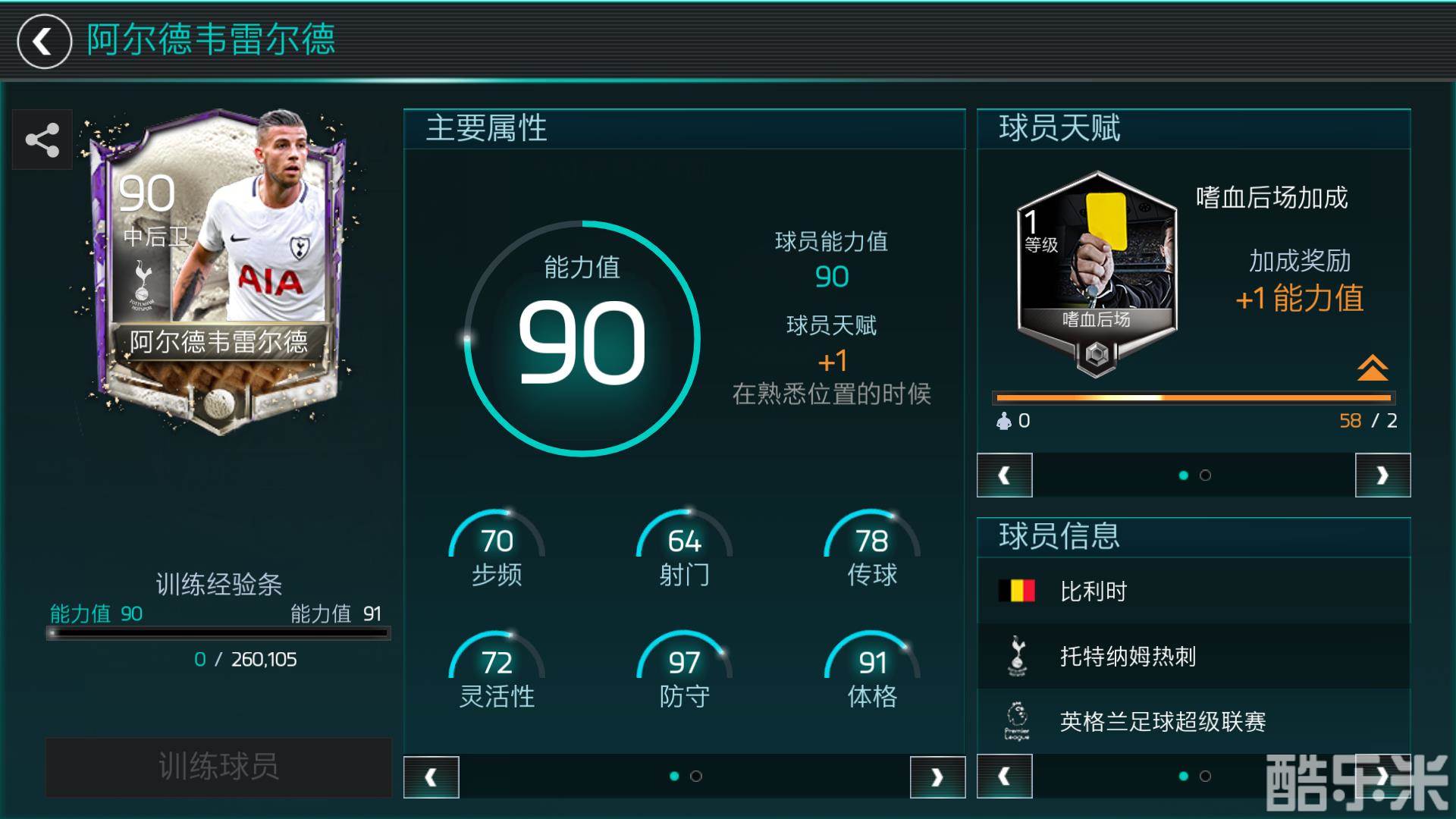Tap the orange double-chevron upgrade icon
Viewport: 1456px width, 819px height.
click(x=1373, y=368)
